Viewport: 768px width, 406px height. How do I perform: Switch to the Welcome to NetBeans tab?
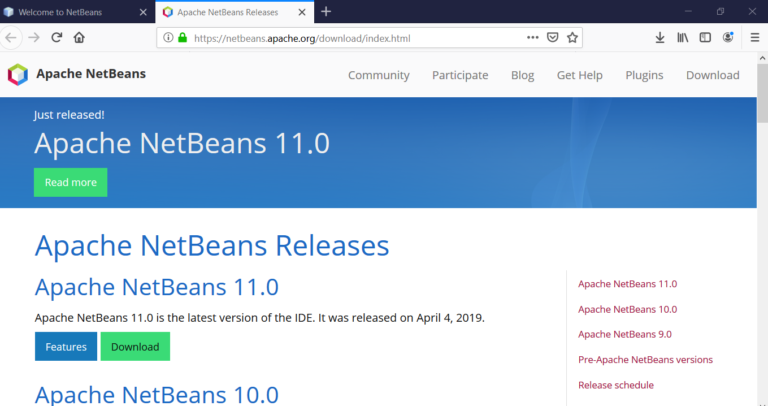68,11
